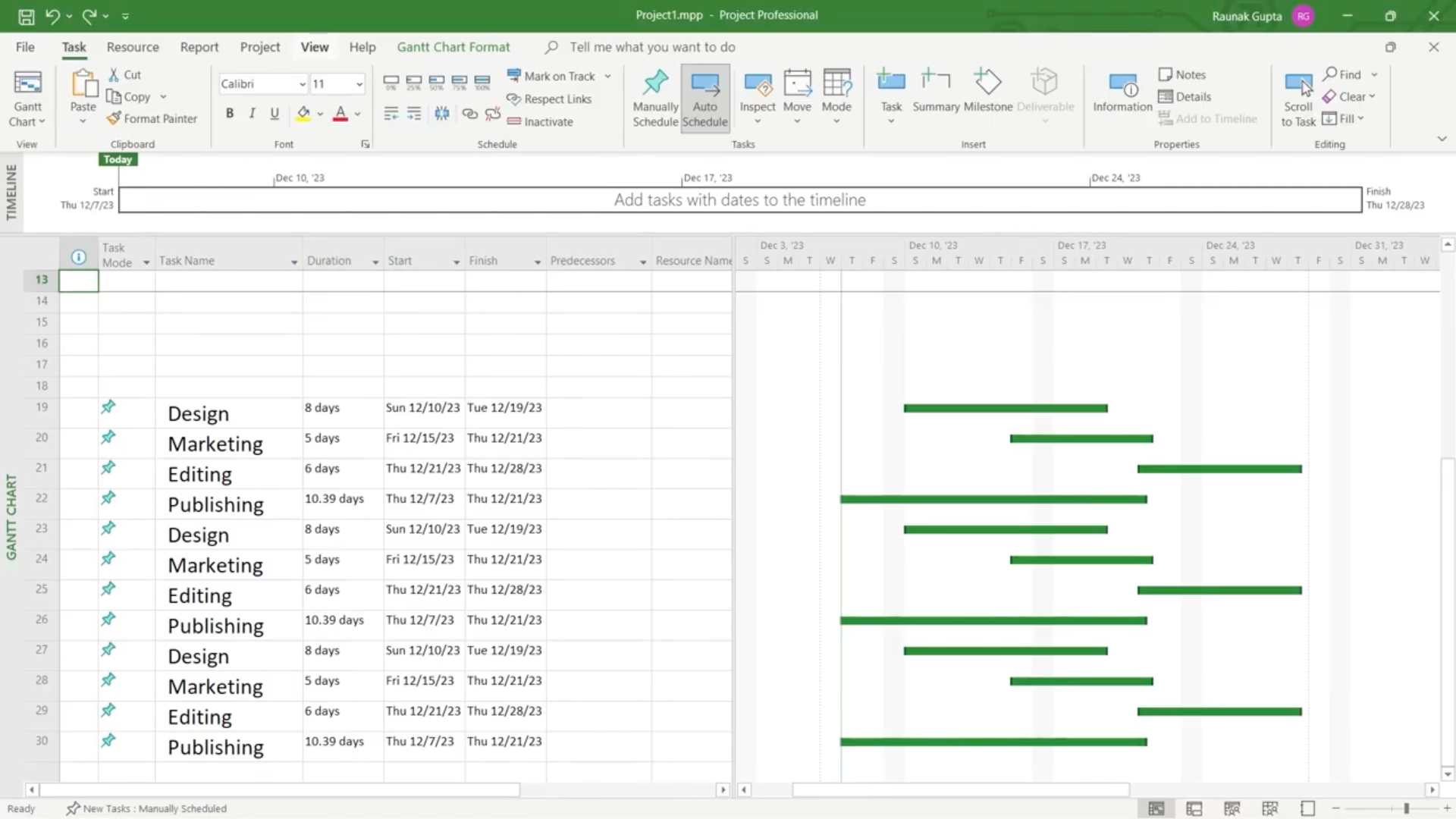The image size is (1456, 819).
Task: Open the font size dropdown
Action: point(359,84)
